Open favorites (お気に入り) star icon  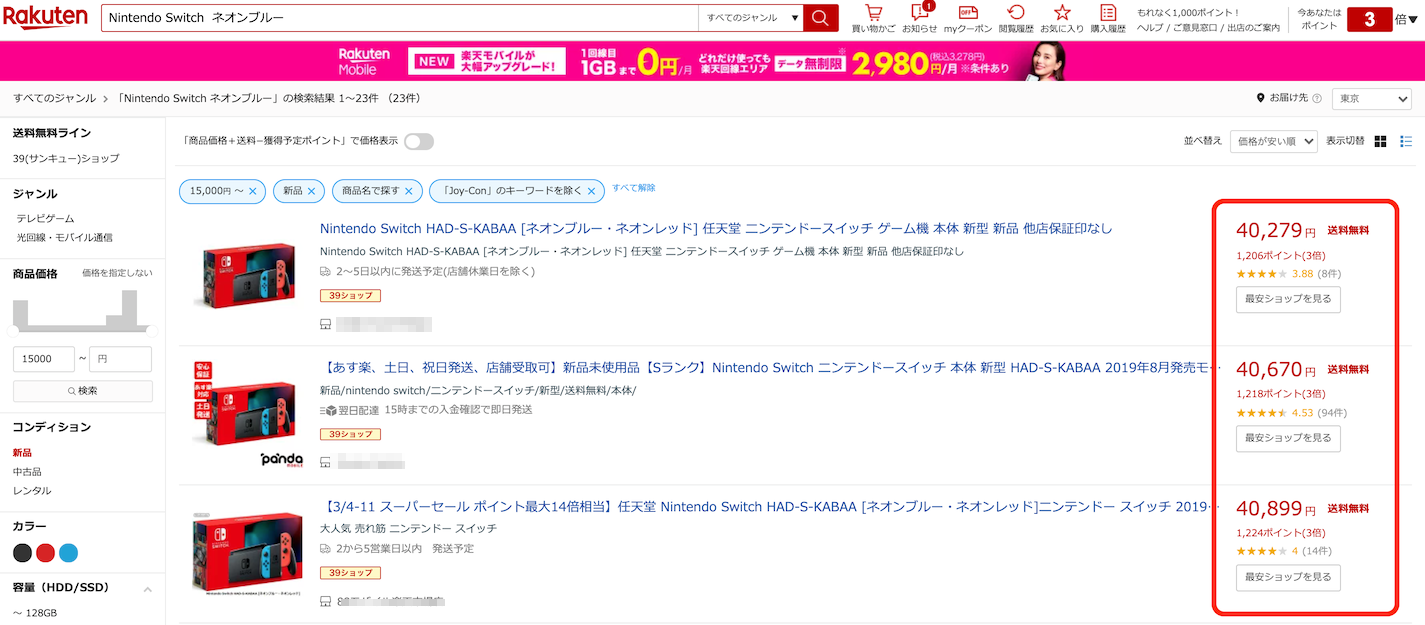click(1062, 14)
